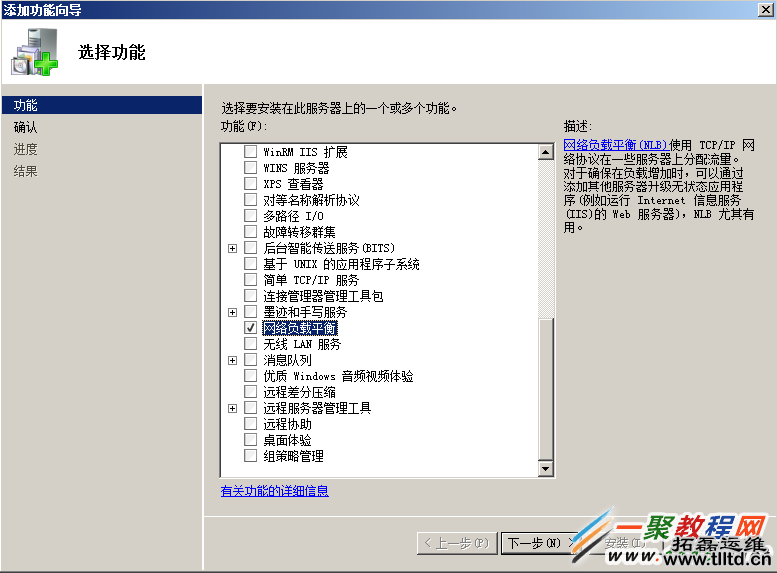The width and height of the screenshot is (777, 573).
Task: Tick the 远程协助 checkbox
Action: 251,424
